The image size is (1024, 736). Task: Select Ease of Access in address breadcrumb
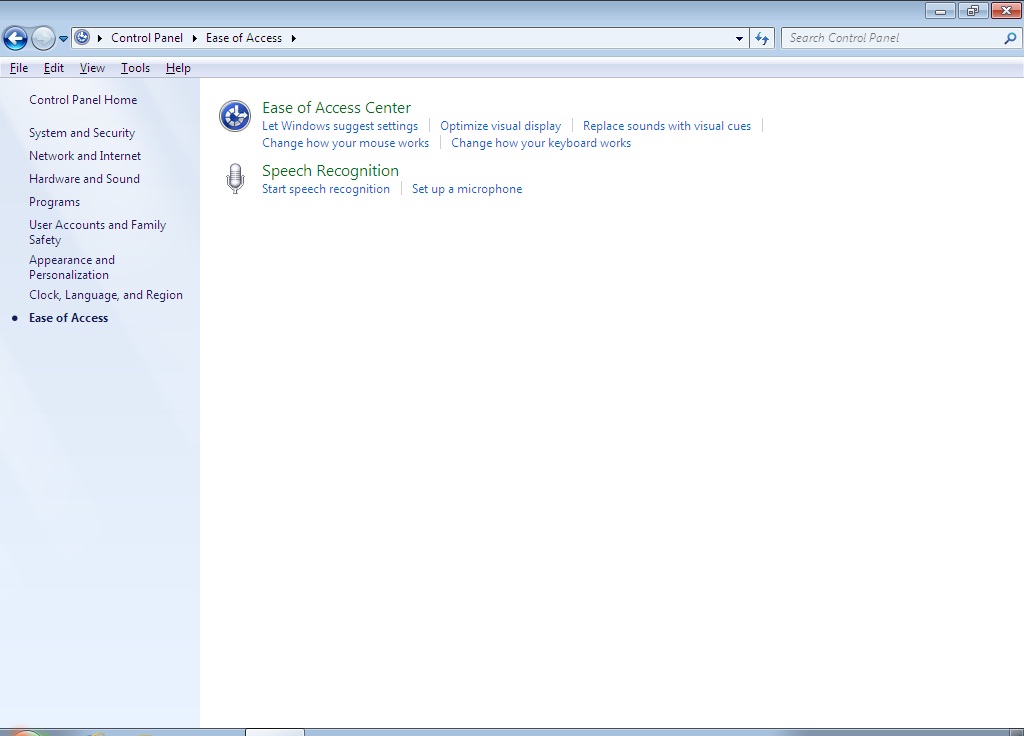244,38
